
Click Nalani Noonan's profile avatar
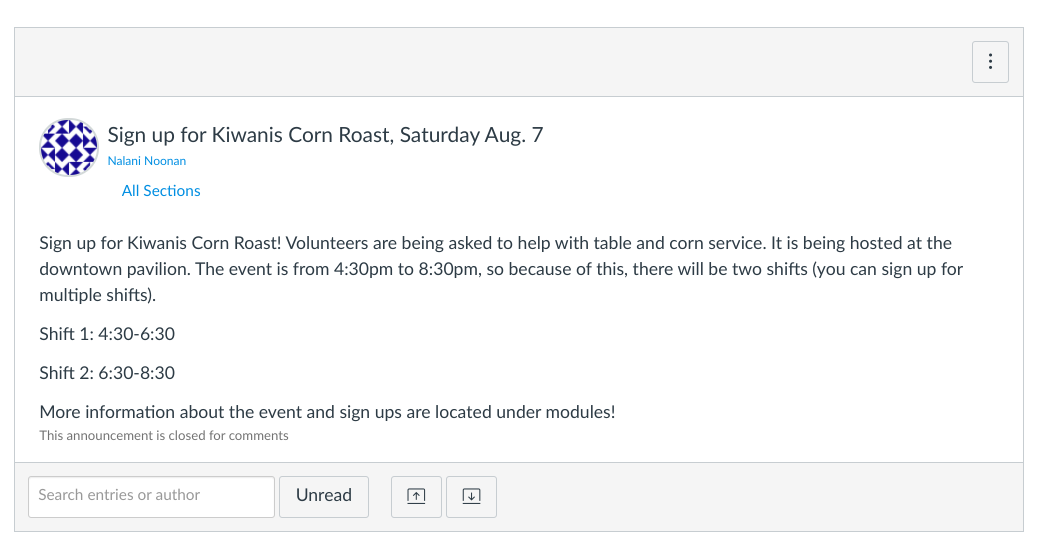click(68, 147)
